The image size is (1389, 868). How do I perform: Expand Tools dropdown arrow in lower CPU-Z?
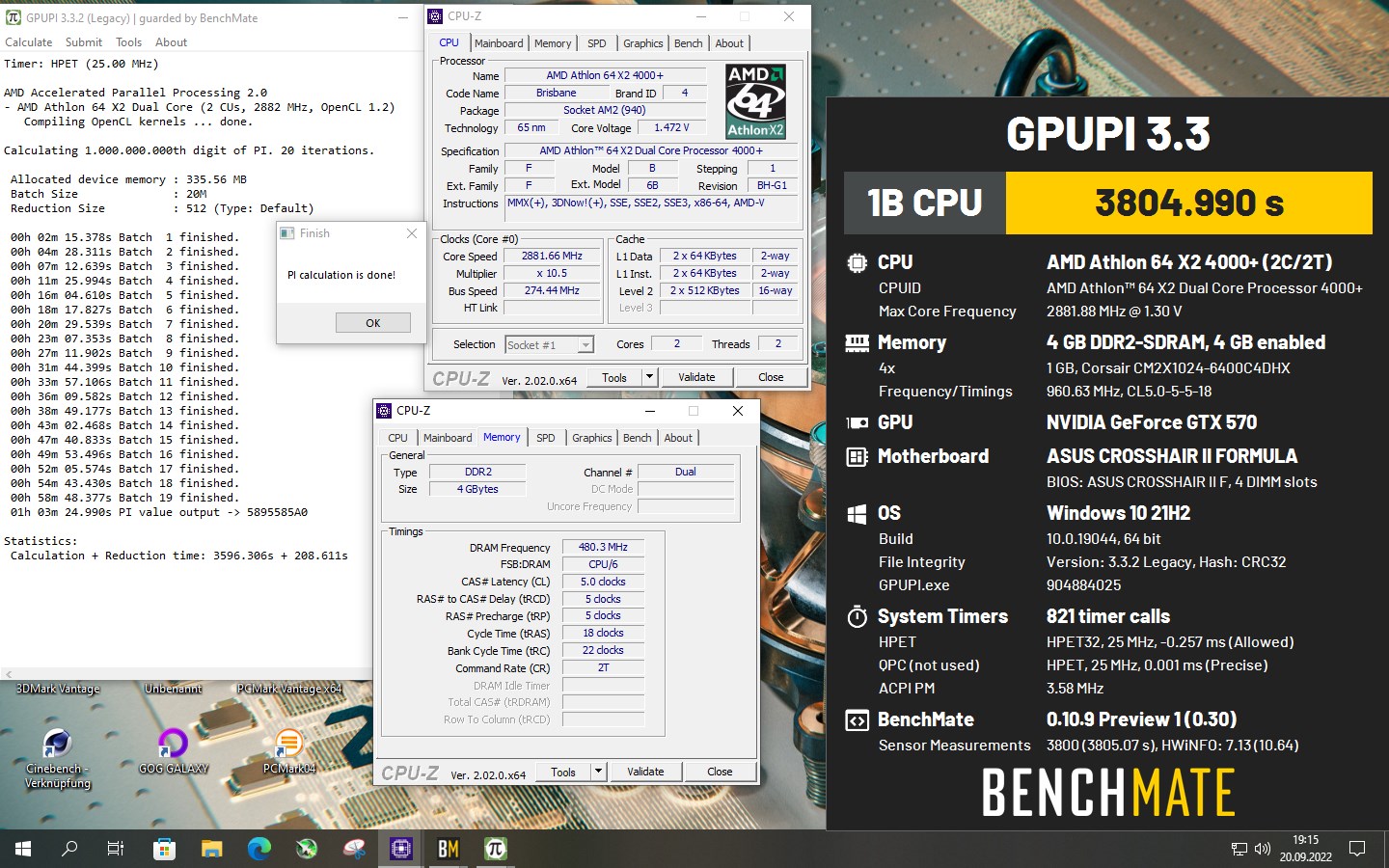click(x=598, y=772)
